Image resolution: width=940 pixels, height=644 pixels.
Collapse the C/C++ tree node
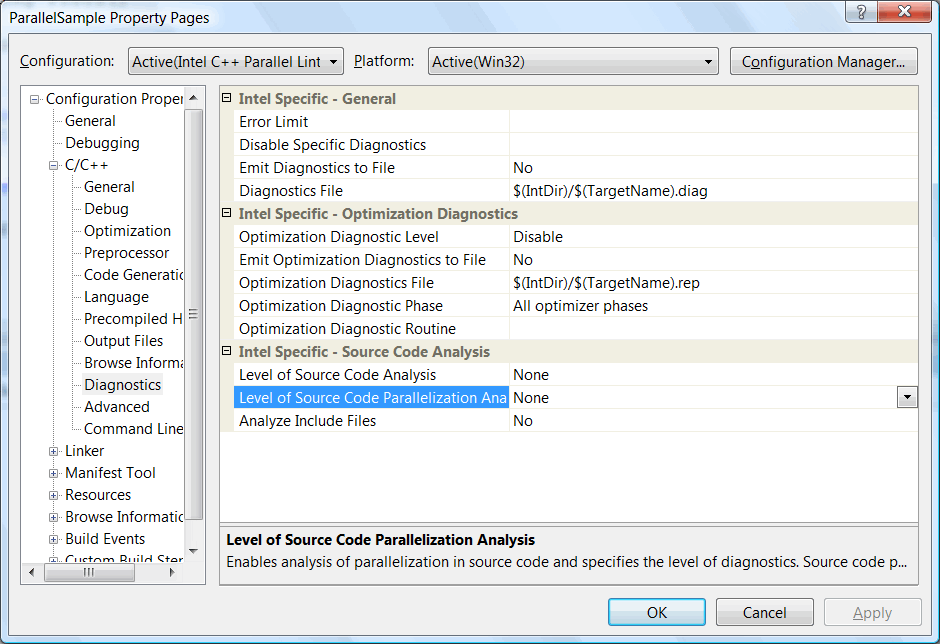tap(53, 165)
